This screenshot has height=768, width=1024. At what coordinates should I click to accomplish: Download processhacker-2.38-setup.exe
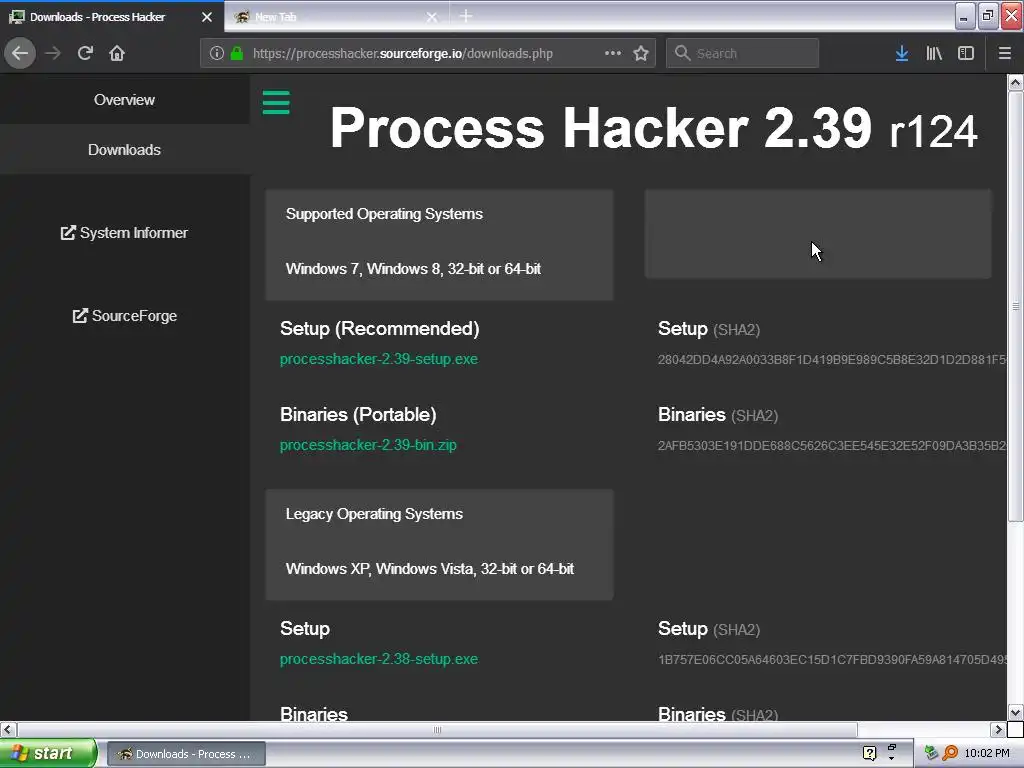click(379, 659)
